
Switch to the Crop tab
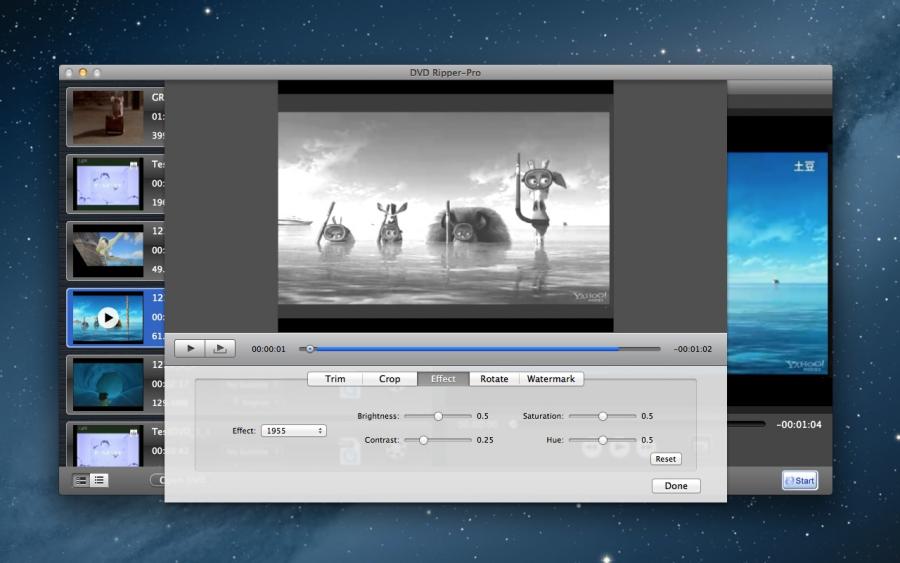coord(389,379)
